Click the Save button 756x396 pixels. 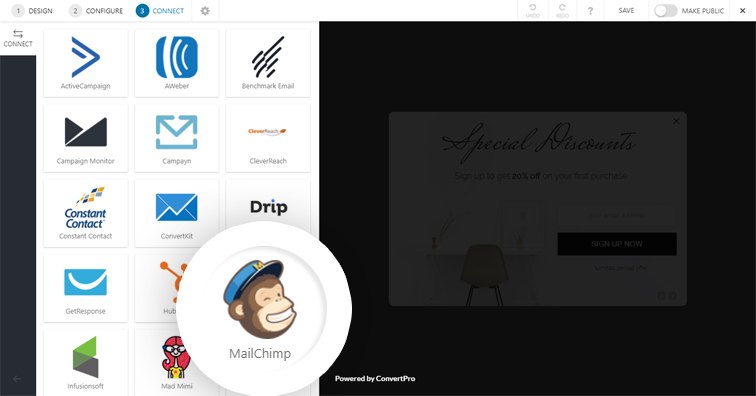626,11
